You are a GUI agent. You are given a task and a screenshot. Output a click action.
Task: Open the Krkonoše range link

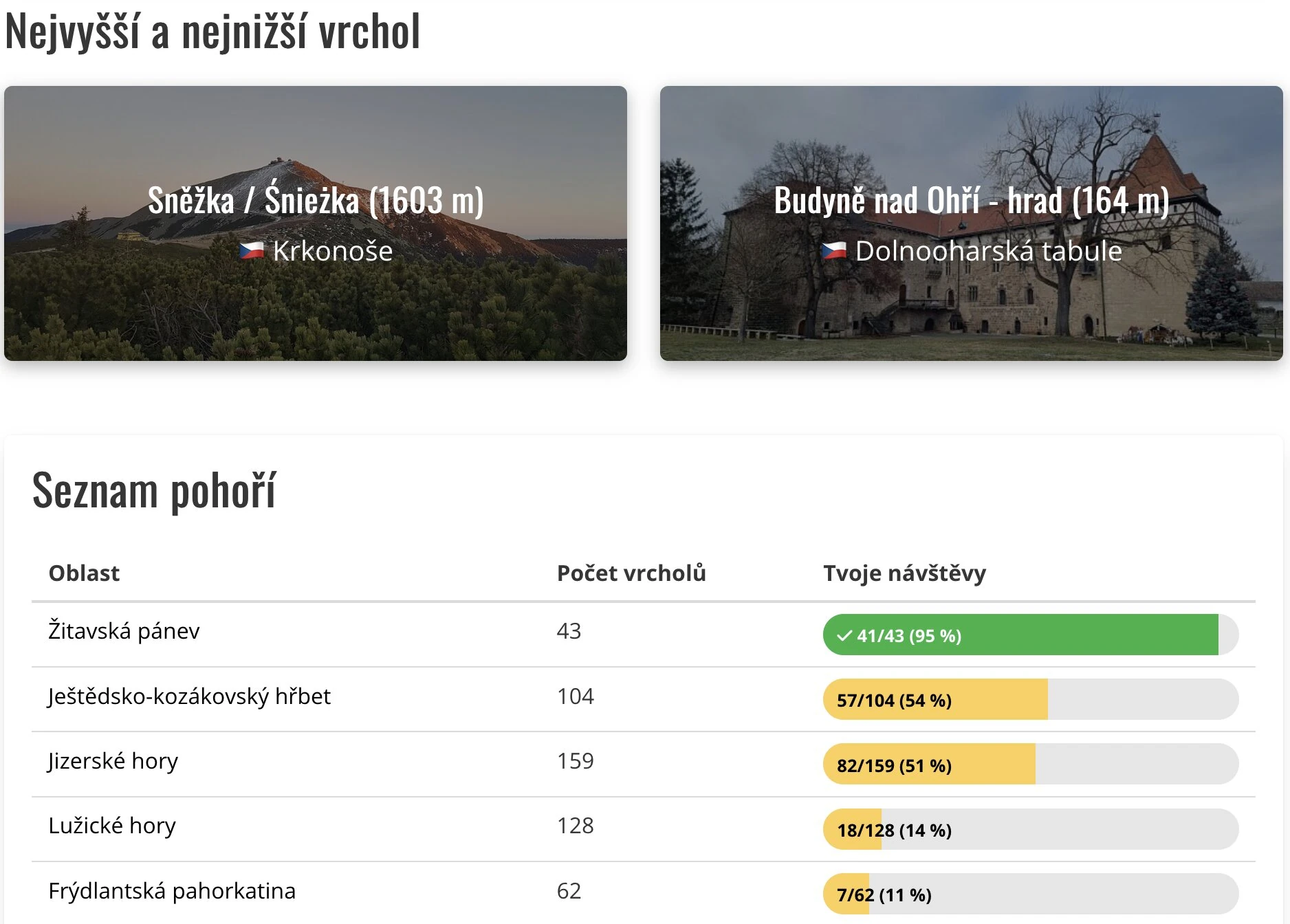click(x=333, y=251)
